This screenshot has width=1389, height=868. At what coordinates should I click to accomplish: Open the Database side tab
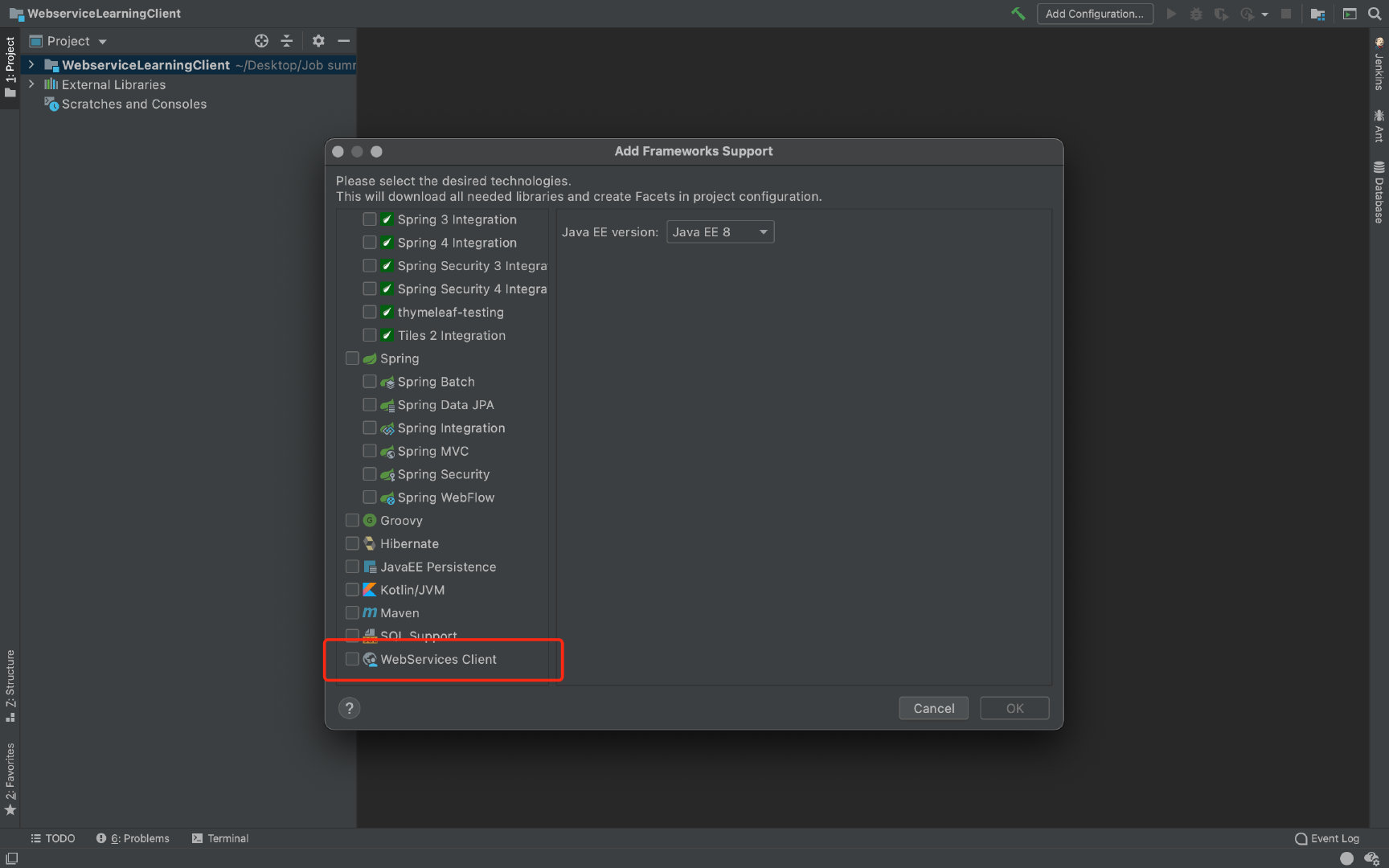pos(1379,192)
